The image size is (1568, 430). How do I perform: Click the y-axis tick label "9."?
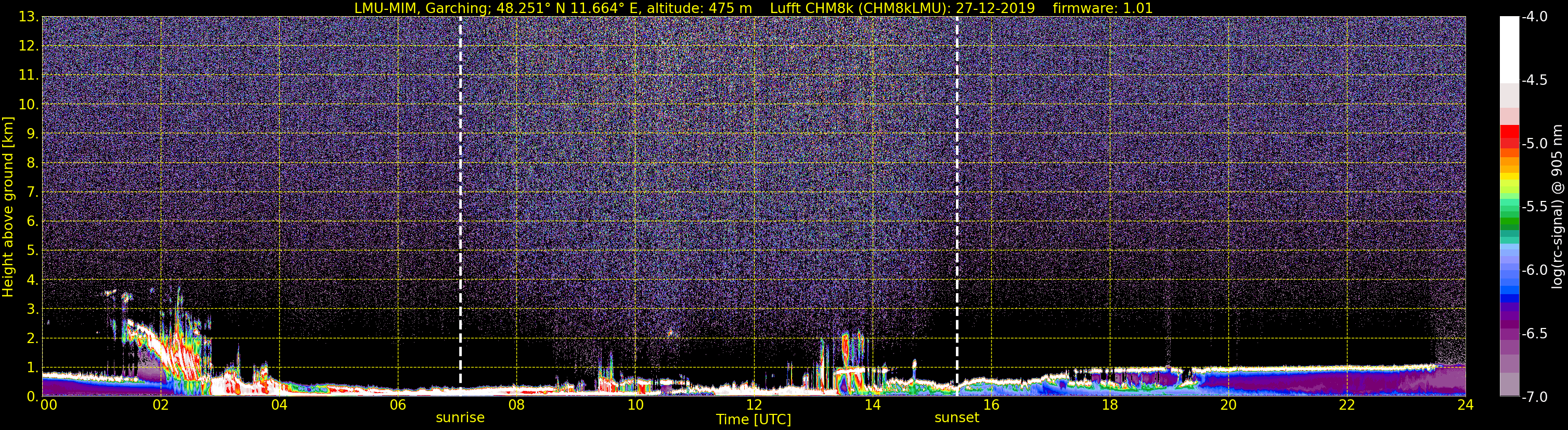(x=32, y=133)
